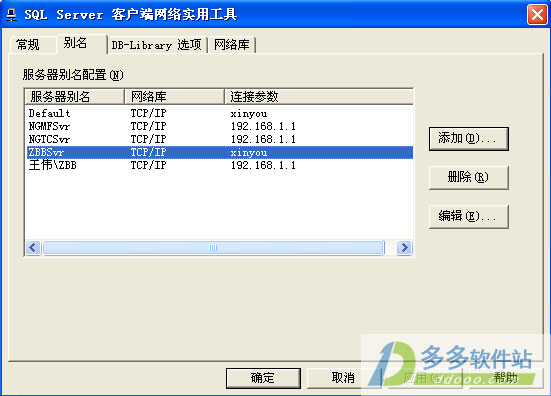This screenshot has height=396, width=551.
Task: Select the Default alias row
Action: tap(219, 113)
